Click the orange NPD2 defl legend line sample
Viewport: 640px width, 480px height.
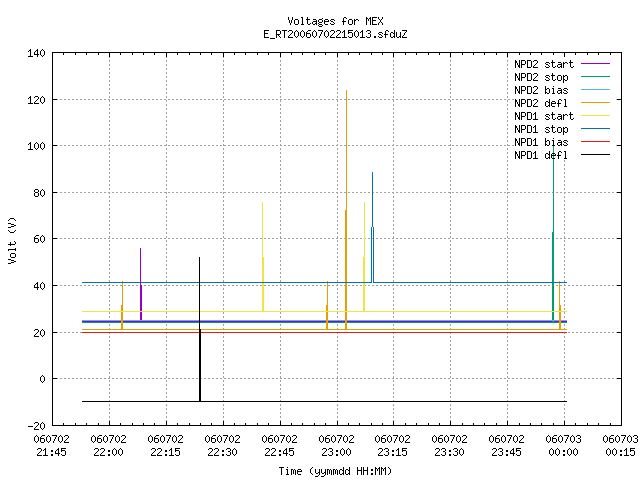click(596, 103)
